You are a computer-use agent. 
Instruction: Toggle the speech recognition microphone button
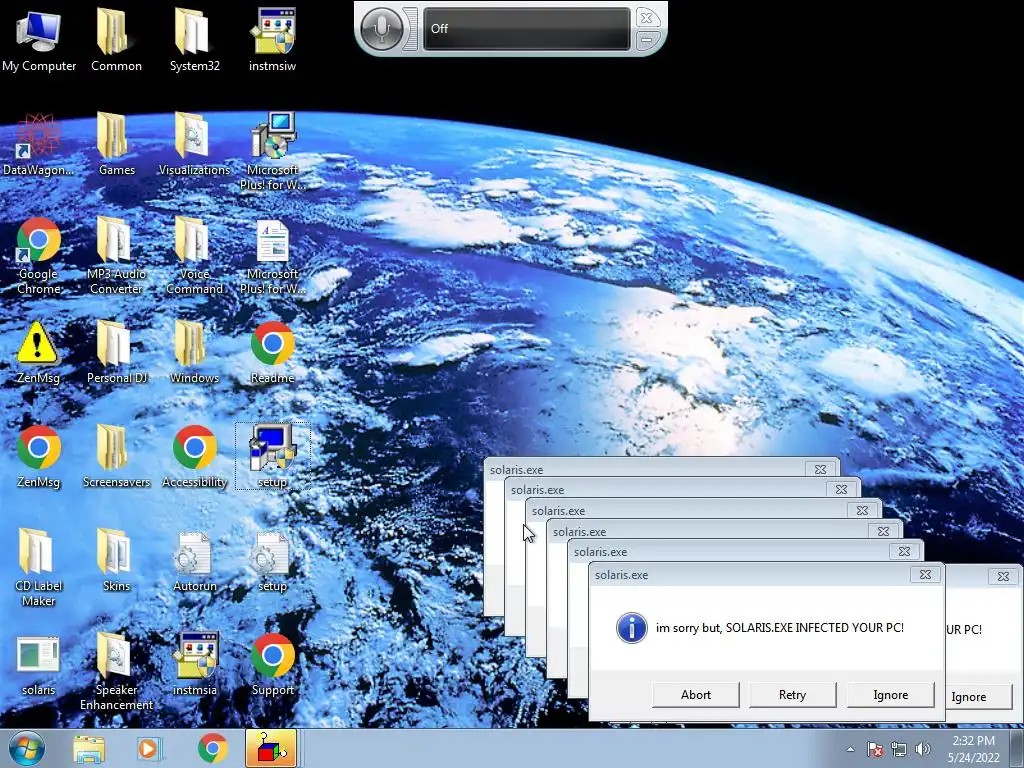382,29
